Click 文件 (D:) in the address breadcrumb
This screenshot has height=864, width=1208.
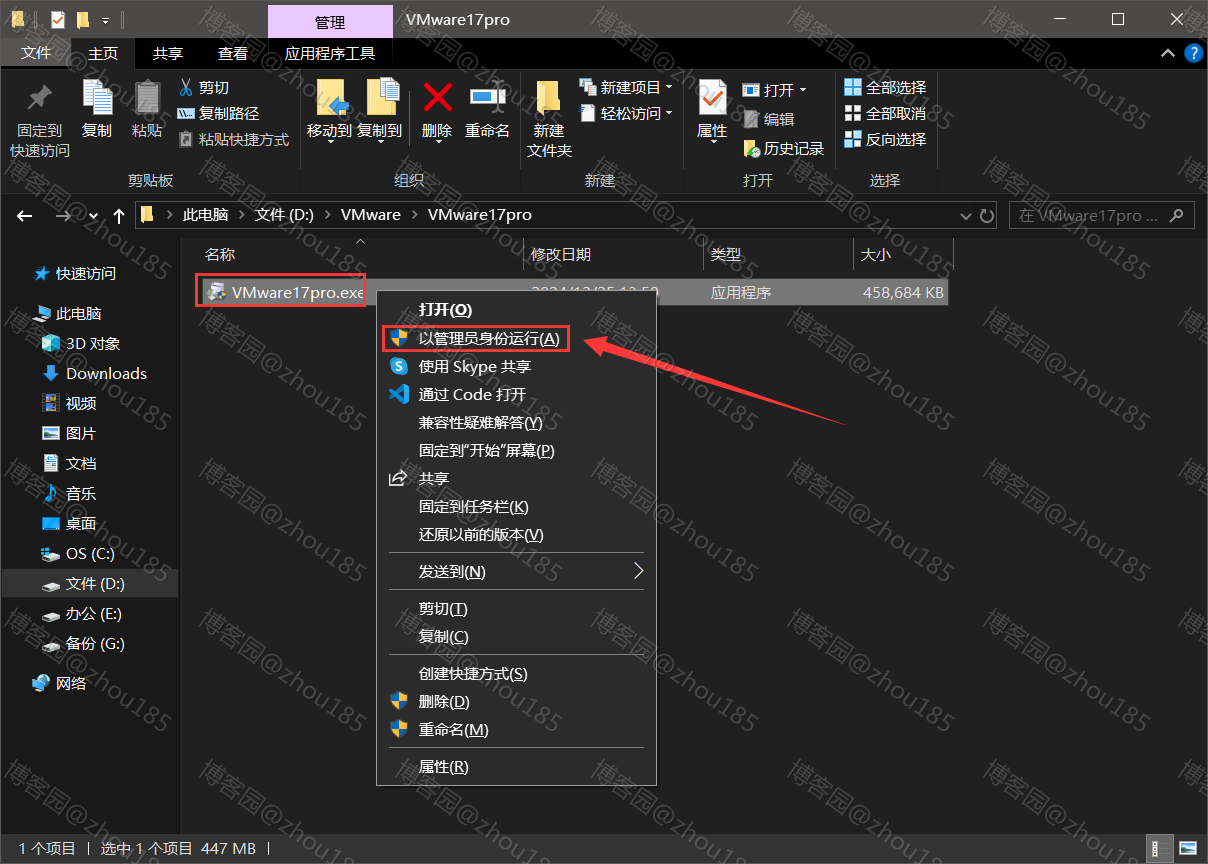point(284,215)
